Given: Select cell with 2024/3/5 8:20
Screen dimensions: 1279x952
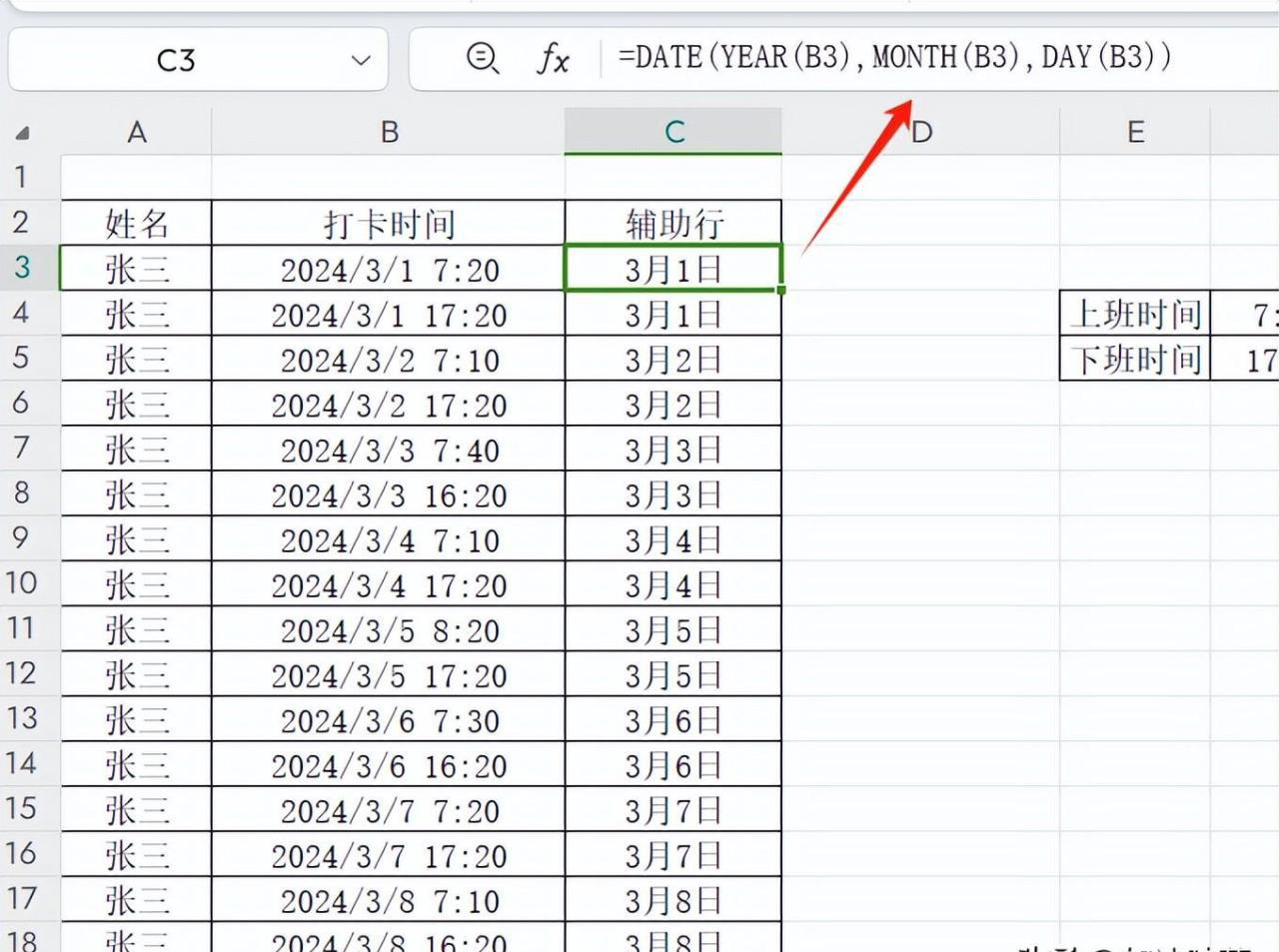Looking at the screenshot, I should [389, 629].
